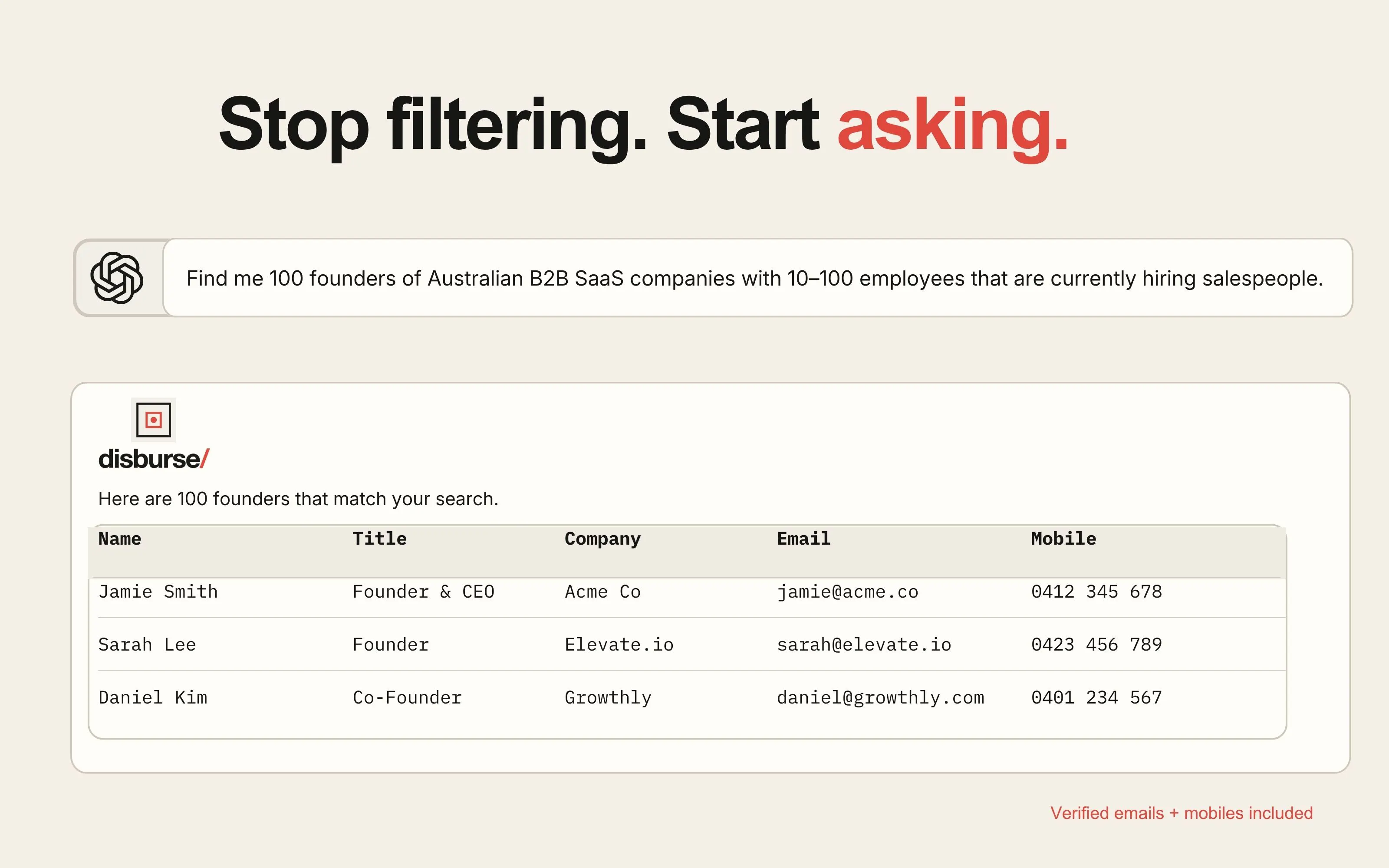Click the prompt field about Australian B2B SaaS founders
Viewport: 1389px width, 868px height.
click(x=757, y=278)
